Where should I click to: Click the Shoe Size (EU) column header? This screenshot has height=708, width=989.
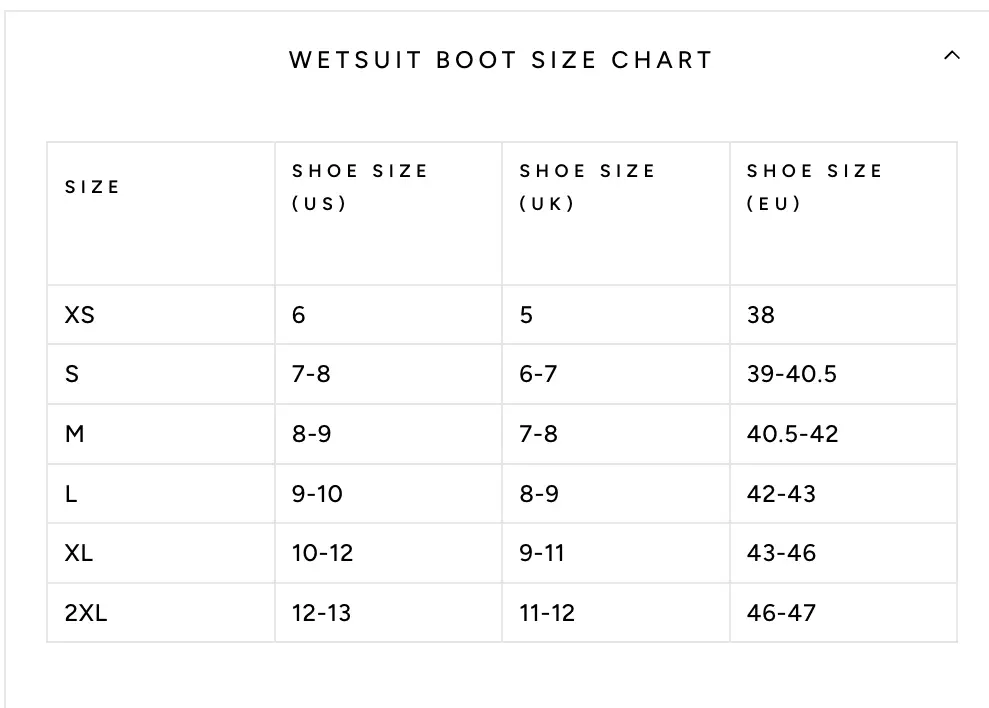814,187
